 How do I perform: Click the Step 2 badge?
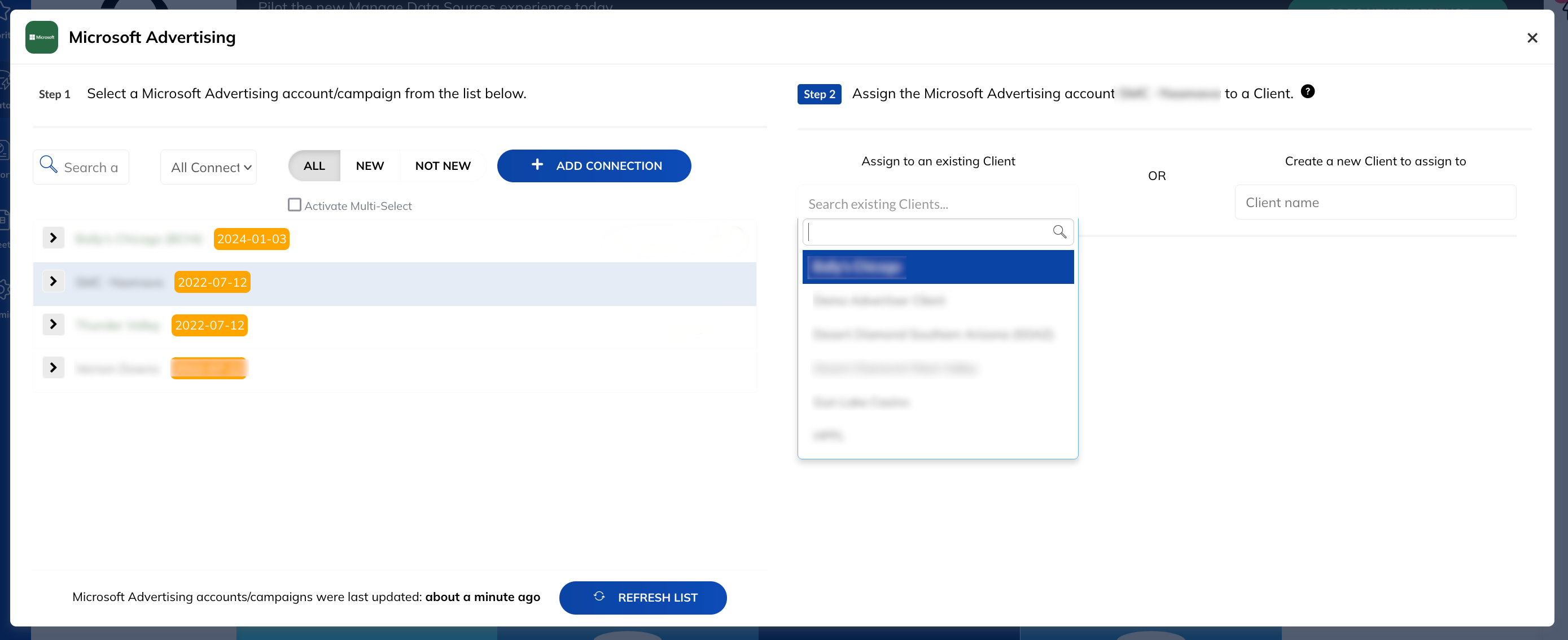[x=820, y=94]
